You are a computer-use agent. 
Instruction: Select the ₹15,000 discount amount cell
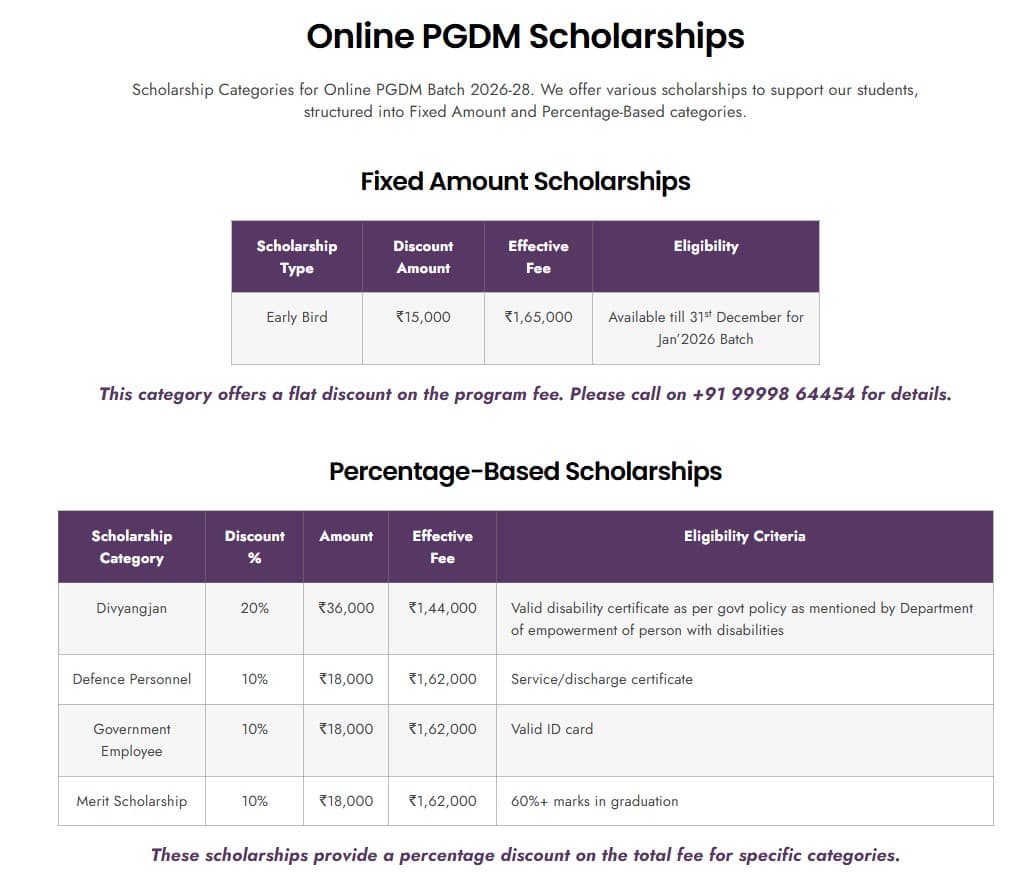[x=423, y=317]
